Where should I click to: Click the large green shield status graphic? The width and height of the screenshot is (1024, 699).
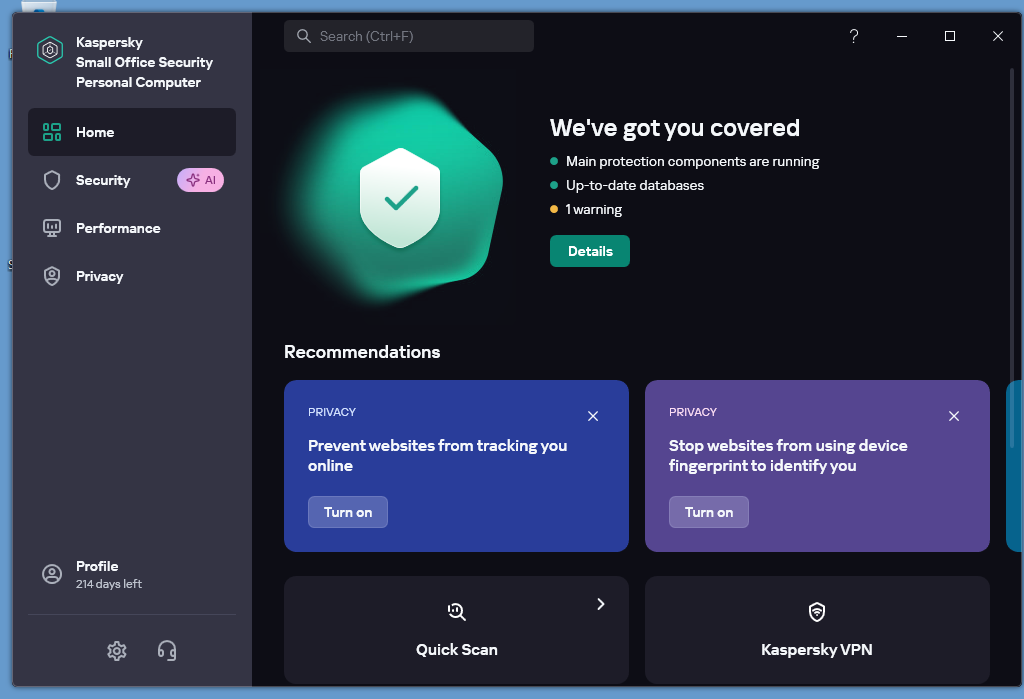click(400, 198)
